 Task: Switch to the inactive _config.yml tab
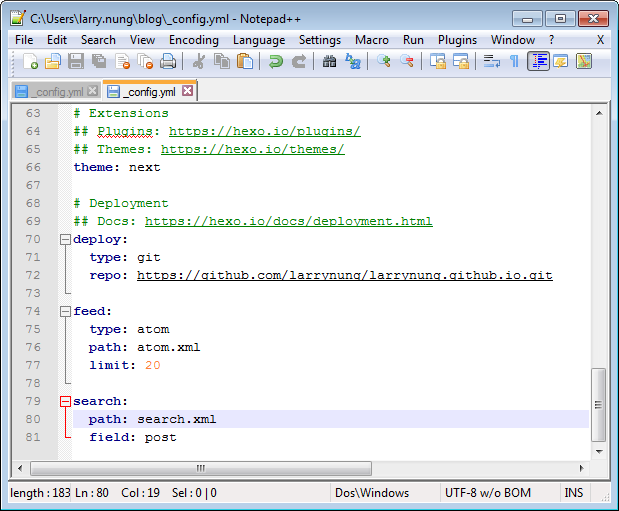pyautogui.click(x=54, y=92)
